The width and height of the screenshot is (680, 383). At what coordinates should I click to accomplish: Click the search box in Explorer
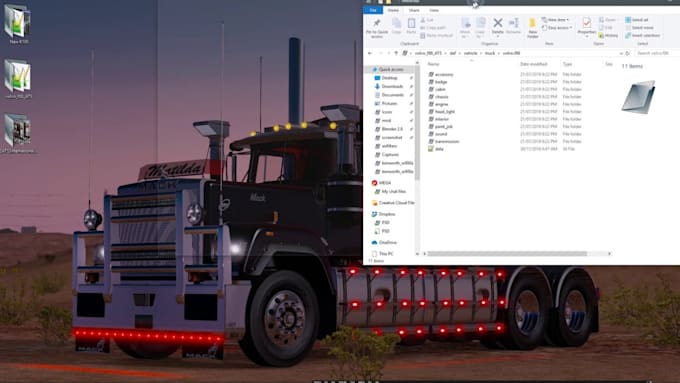pyautogui.click(x=656, y=53)
